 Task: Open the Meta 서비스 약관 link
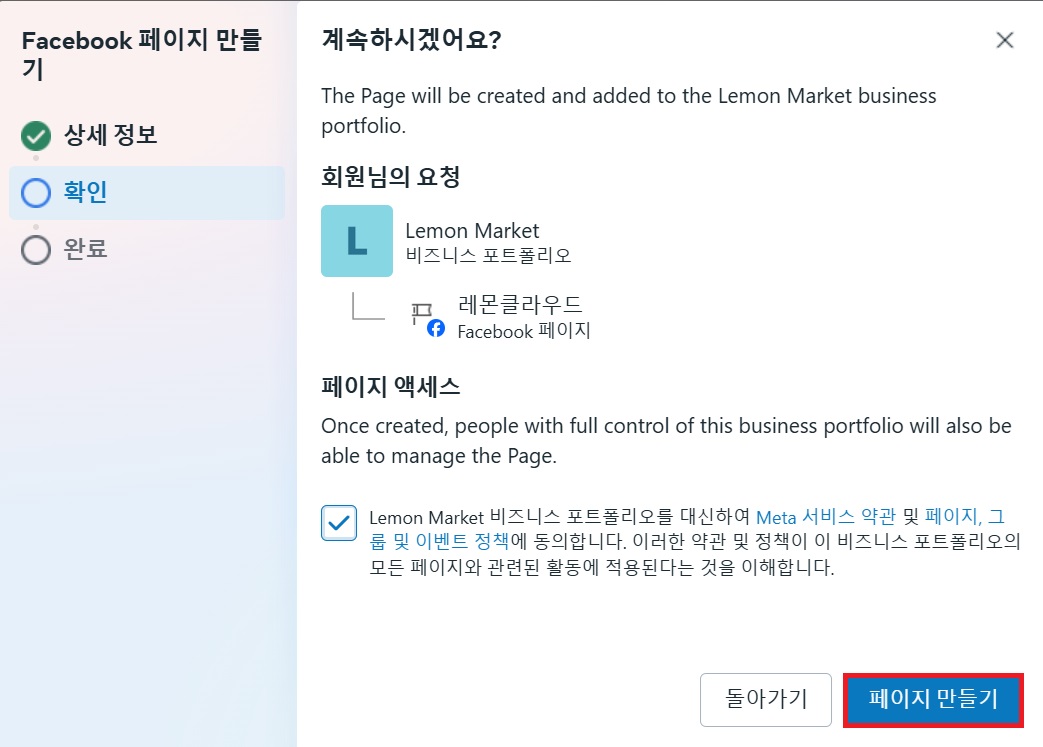click(826, 517)
